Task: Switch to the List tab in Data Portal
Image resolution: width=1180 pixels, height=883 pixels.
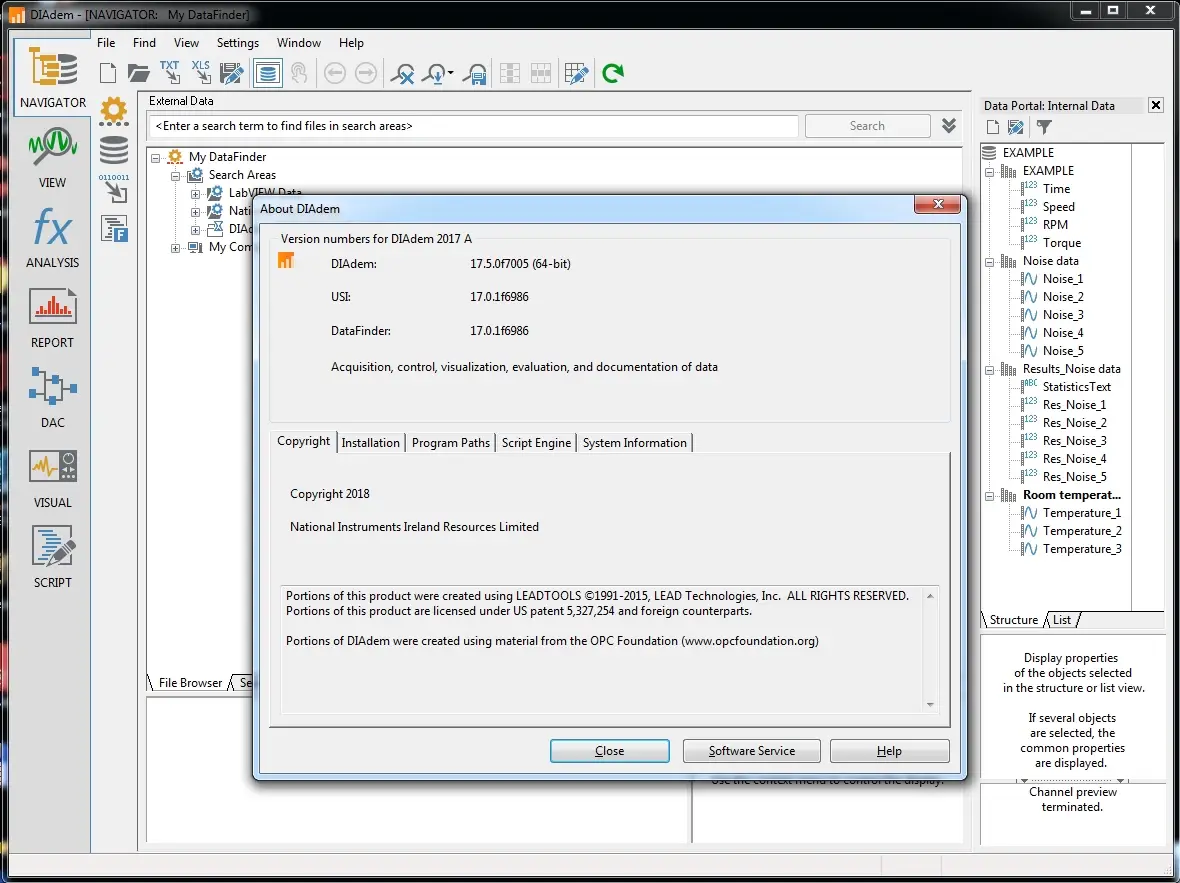Action: [x=1062, y=620]
